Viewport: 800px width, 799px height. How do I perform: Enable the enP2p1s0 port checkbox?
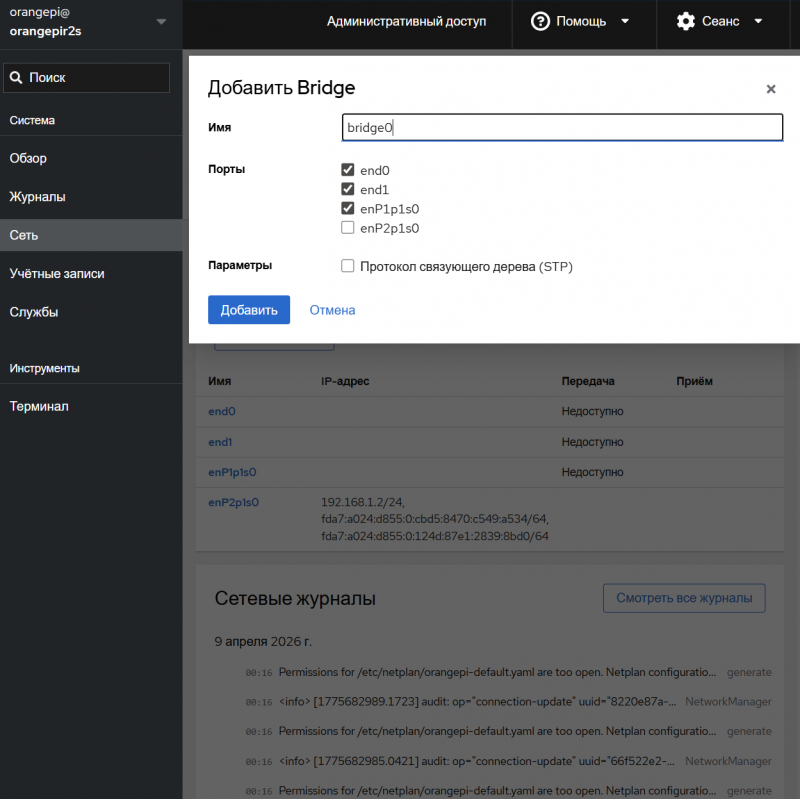point(348,227)
